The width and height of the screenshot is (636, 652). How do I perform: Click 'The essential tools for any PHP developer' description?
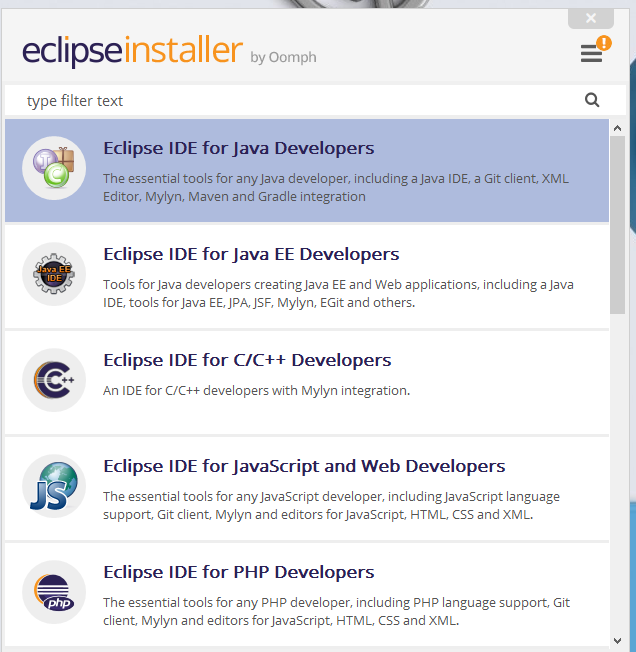[336, 612]
